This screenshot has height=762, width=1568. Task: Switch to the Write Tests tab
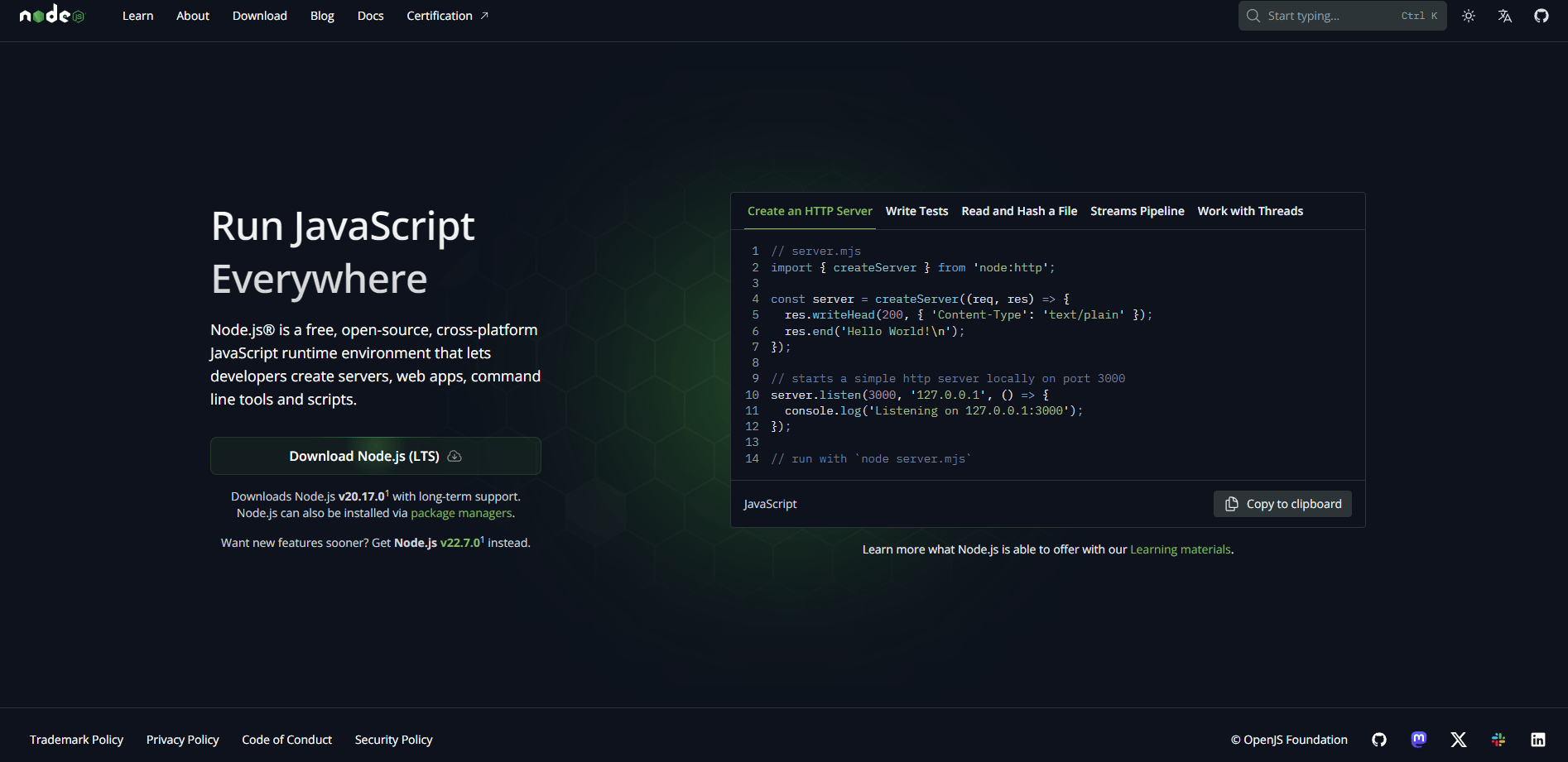coord(916,211)
